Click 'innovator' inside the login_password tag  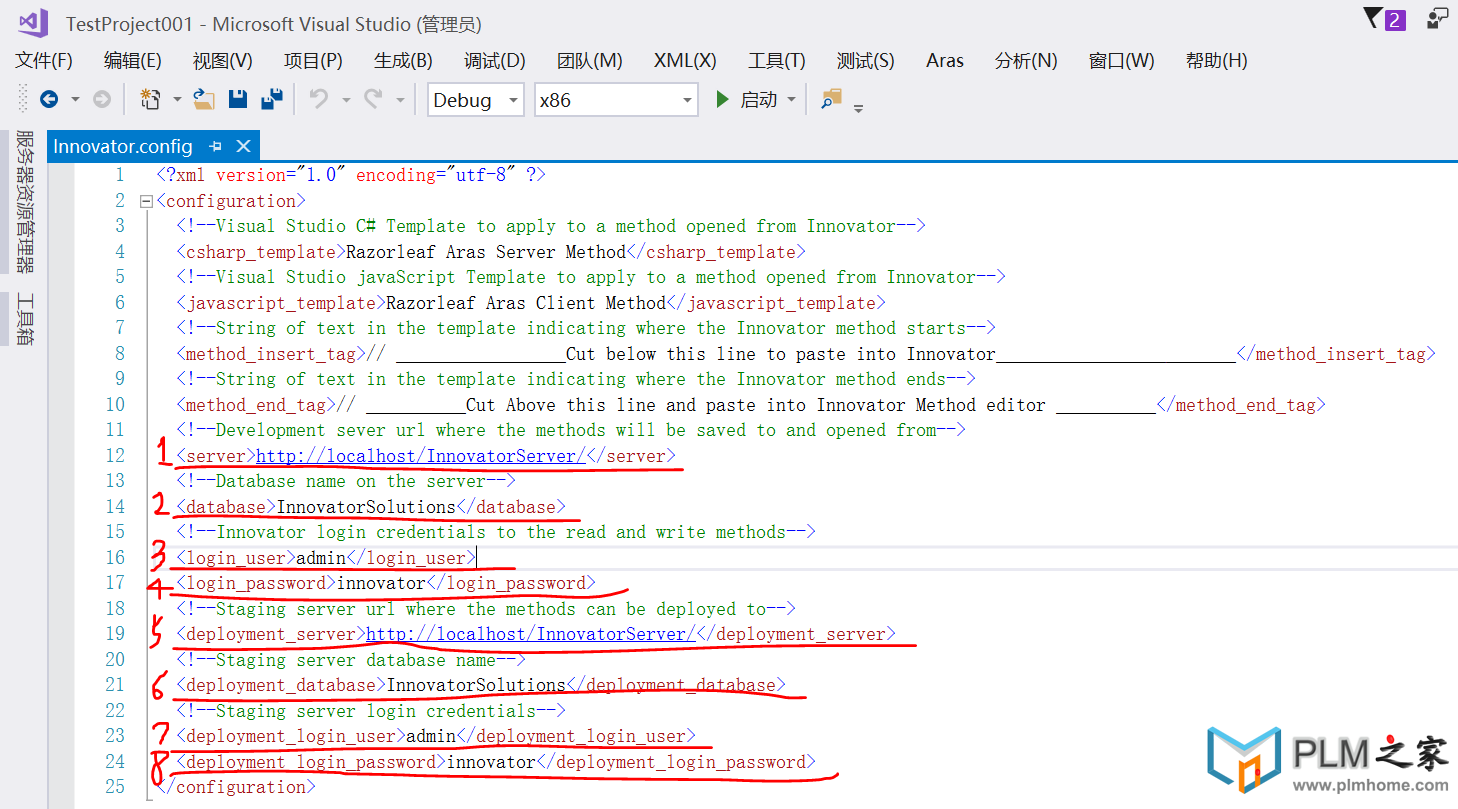pos(381,583)
